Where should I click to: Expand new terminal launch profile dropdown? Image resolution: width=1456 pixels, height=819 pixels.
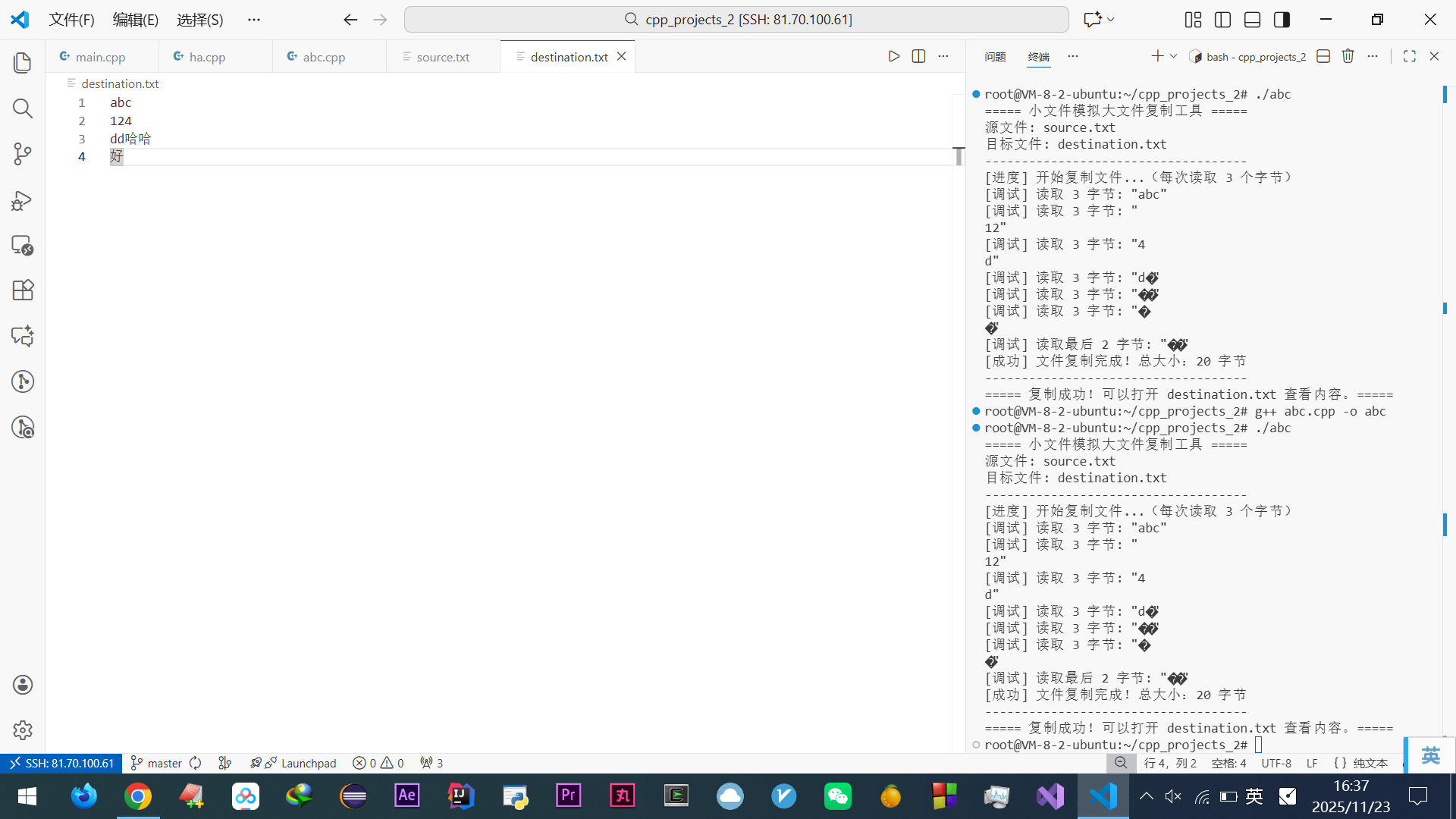point(1174,56)
